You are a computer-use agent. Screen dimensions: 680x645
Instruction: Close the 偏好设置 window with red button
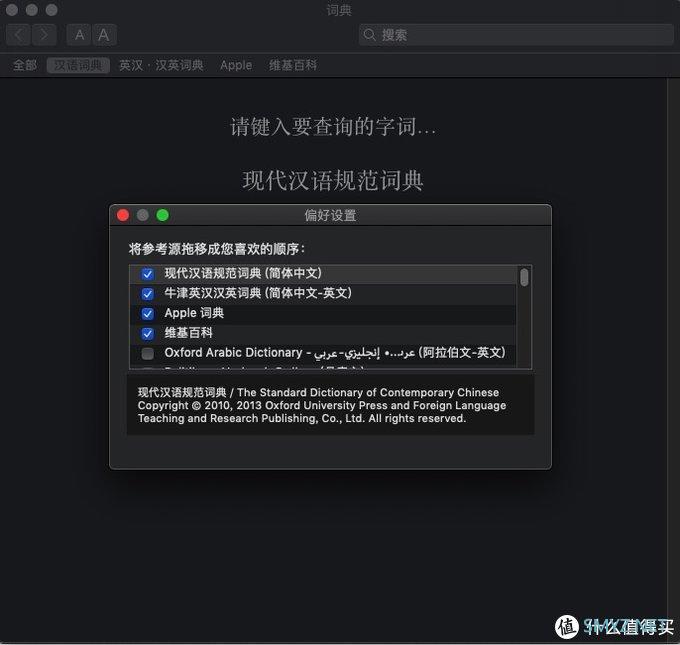pyautogui.click(x=123, y=215)
